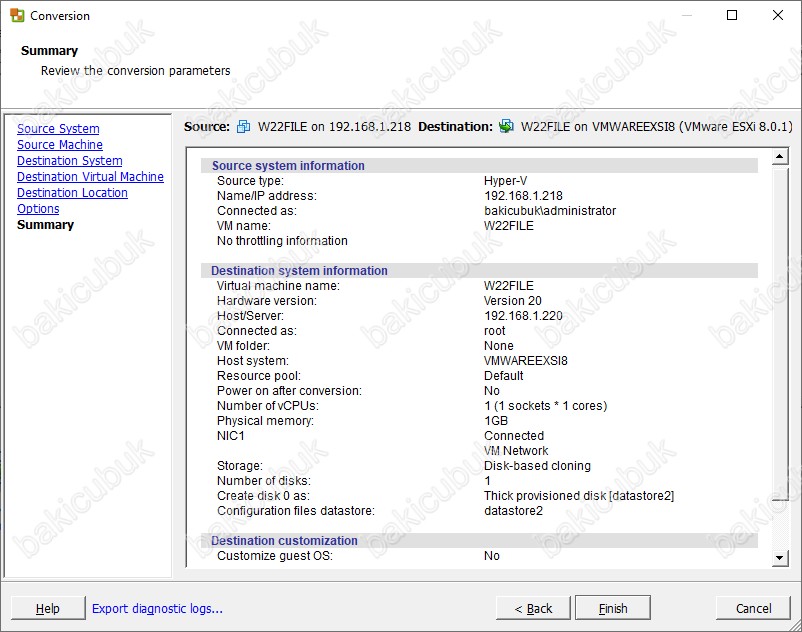Click the Customize guest OS label
Viewport: 802px width, 632px height.
[275, 556]
